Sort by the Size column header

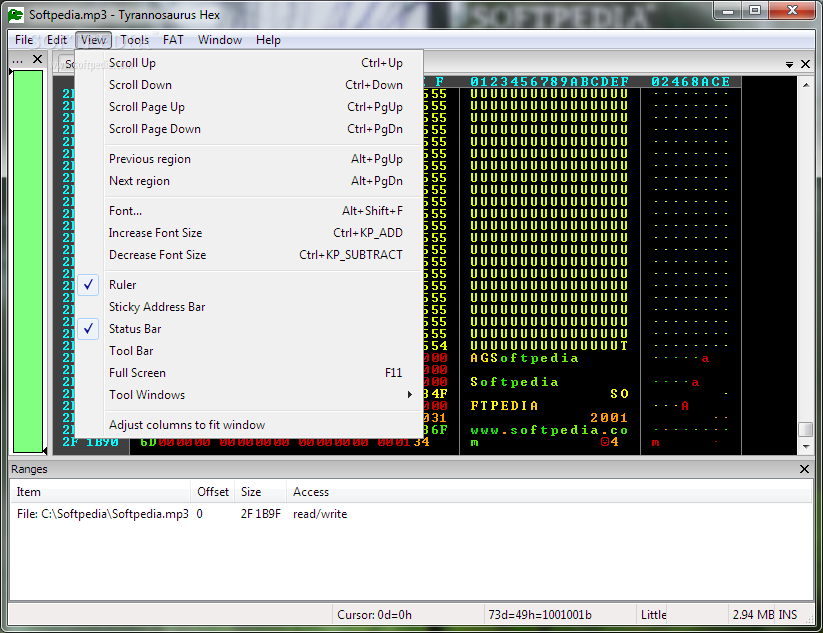(x=260, y=492)
